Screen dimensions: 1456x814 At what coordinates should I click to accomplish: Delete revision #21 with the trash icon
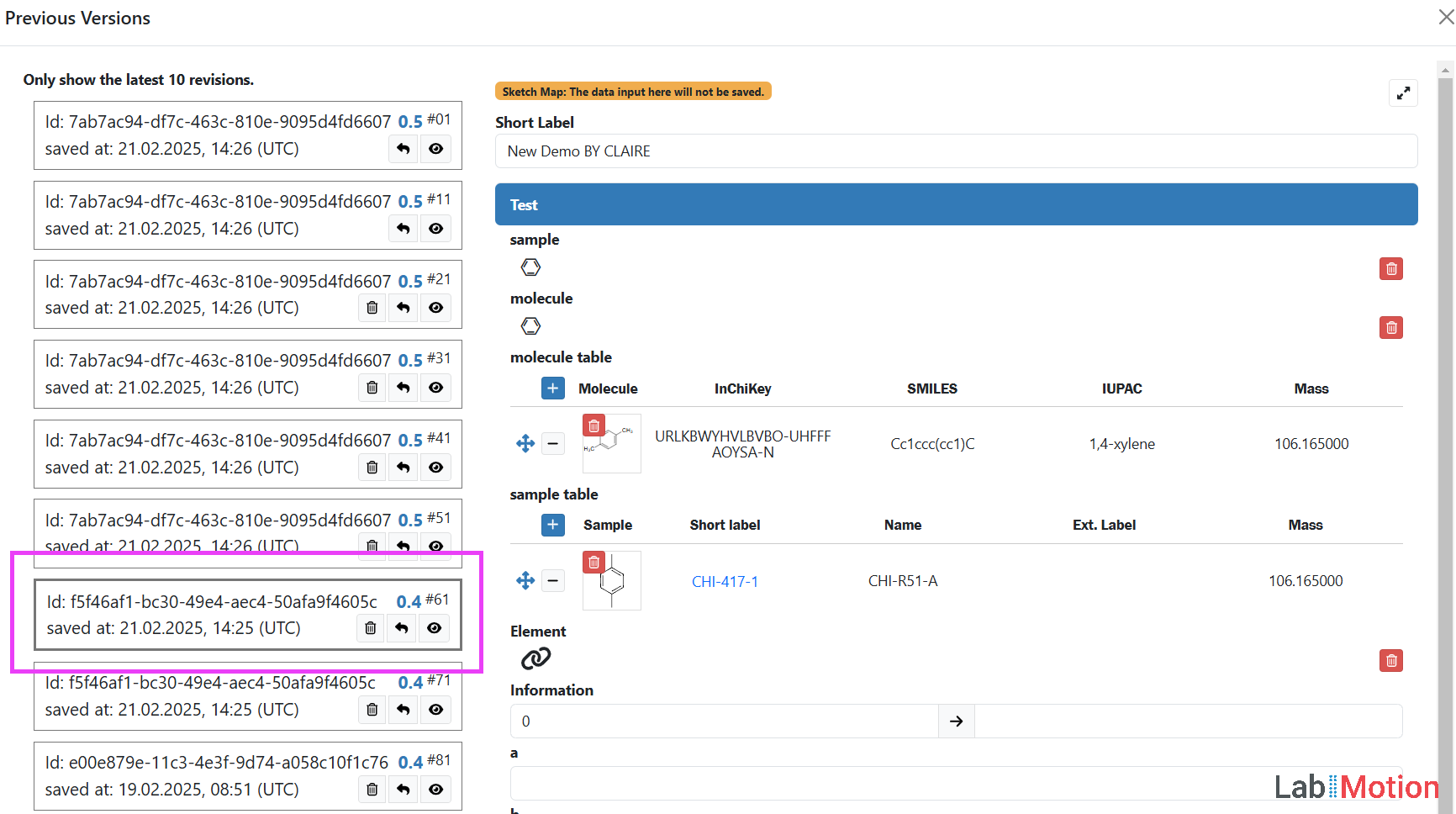[x=372, y=308]
